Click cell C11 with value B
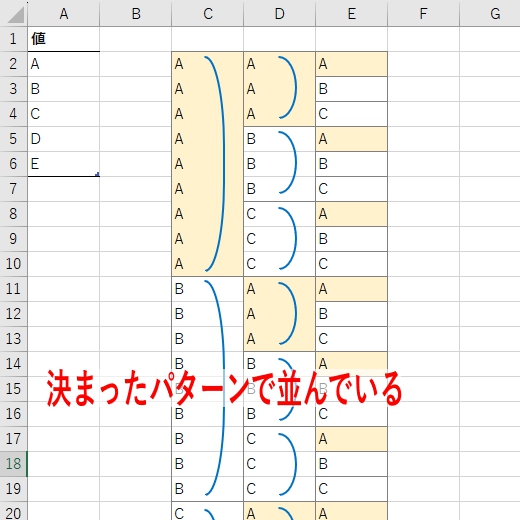The image size is (520, 520). click(208, 289)
